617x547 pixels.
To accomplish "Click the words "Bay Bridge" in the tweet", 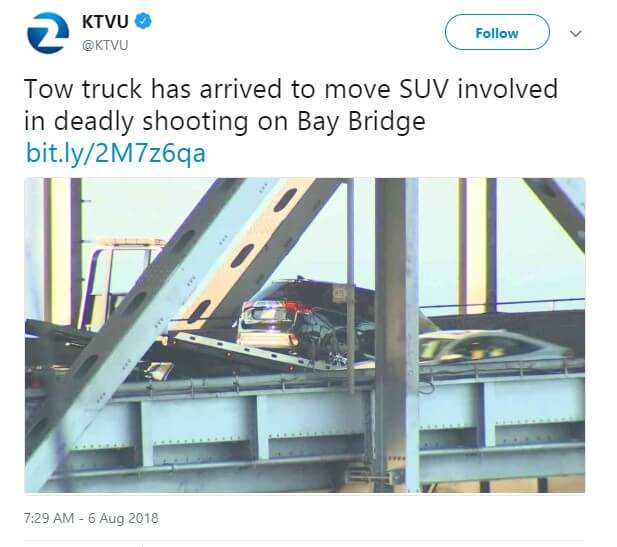I will coord(361,121).
